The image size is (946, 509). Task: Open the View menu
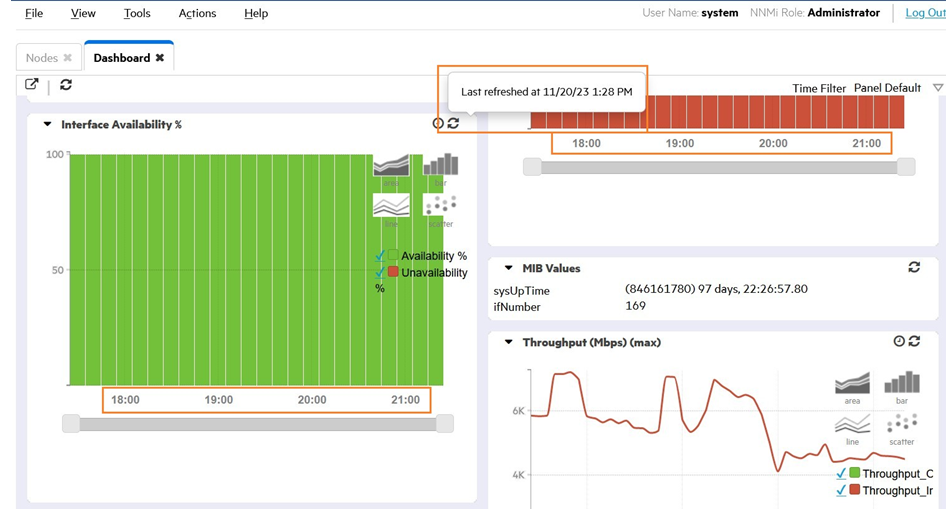[x=83, y=13]
